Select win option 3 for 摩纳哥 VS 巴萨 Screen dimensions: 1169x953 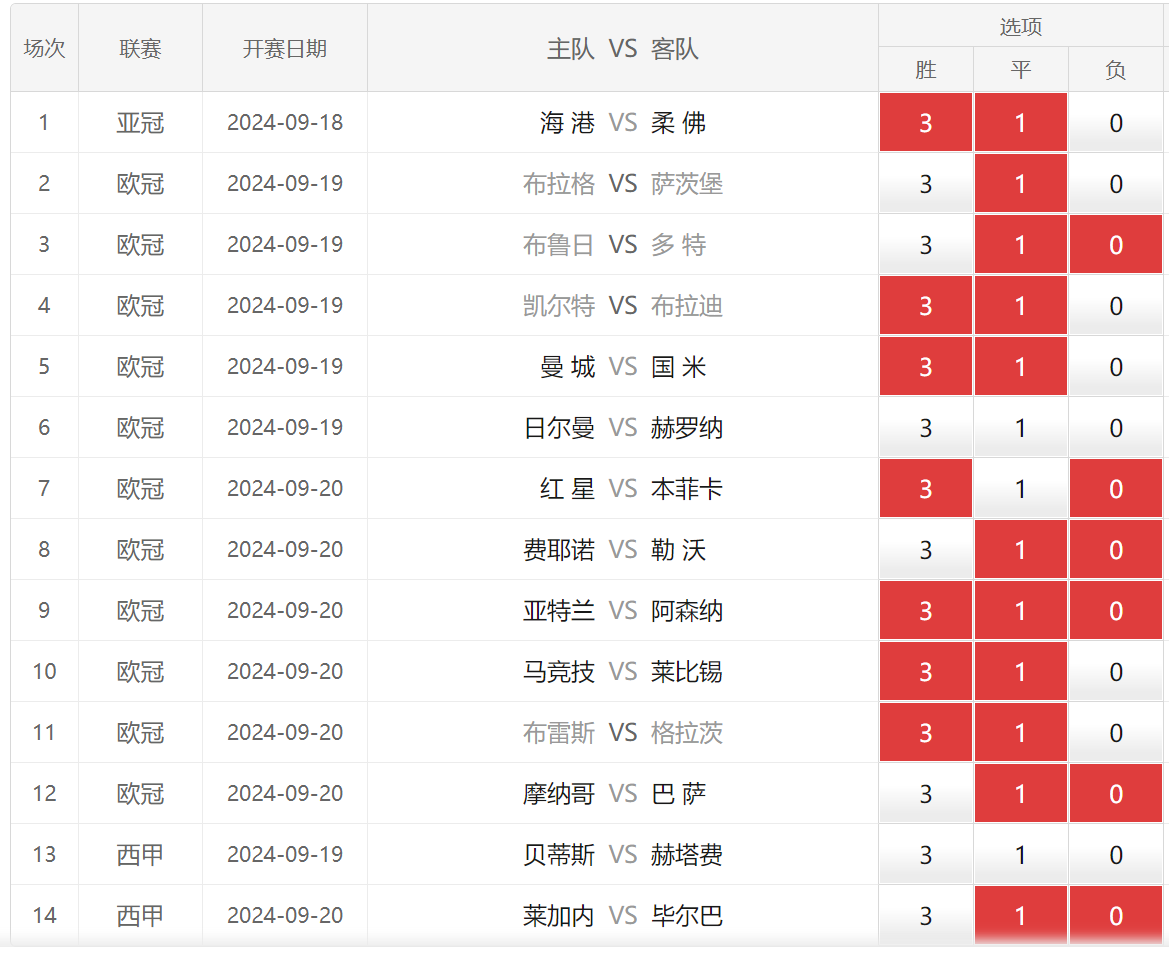[x=925, y=794]
